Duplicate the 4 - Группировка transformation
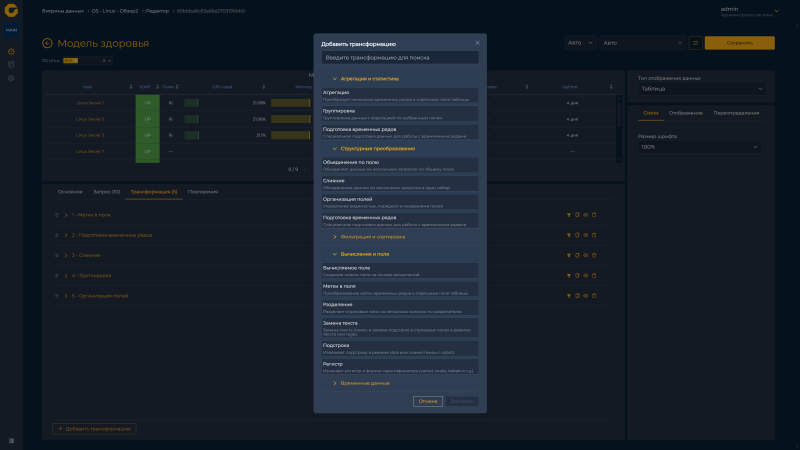800x450 pixels. tap(577, 276)
